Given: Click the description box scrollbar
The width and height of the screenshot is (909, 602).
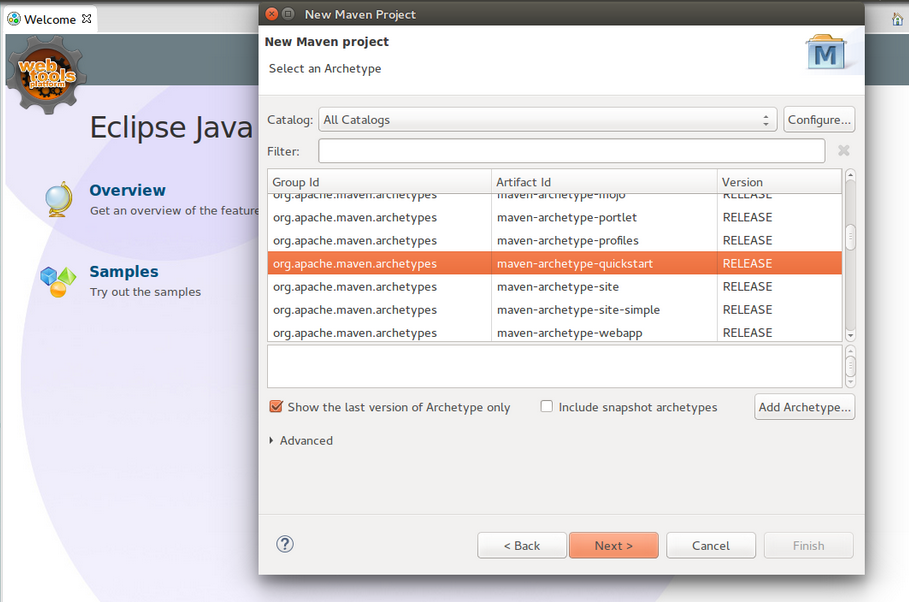Looking at the screenshot, I should [850, 367].
